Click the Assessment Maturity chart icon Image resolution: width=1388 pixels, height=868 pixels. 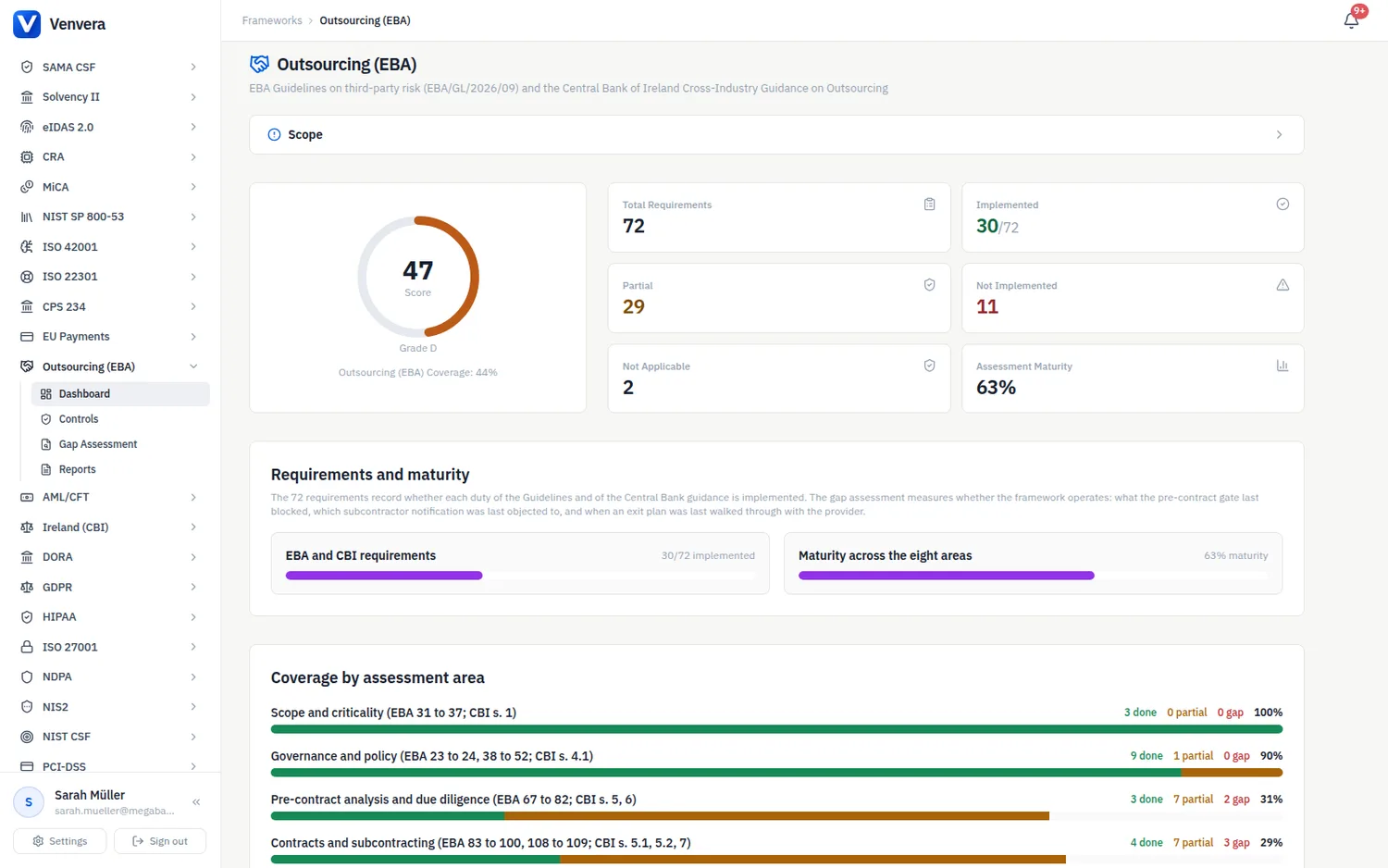(x=1283, y=366)
